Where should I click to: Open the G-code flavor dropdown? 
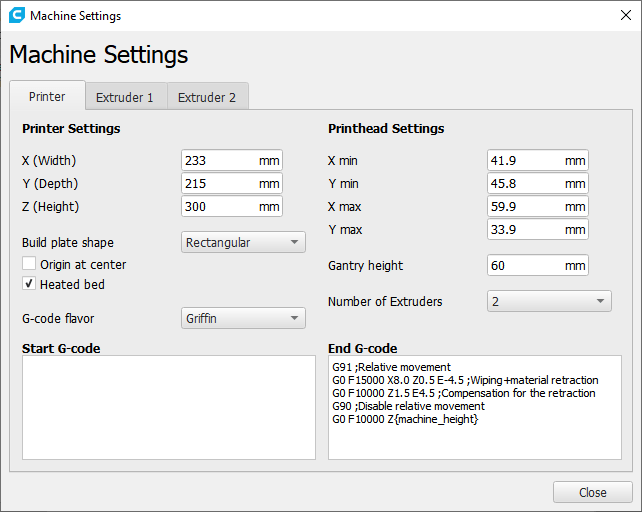[x=243, y=318]
